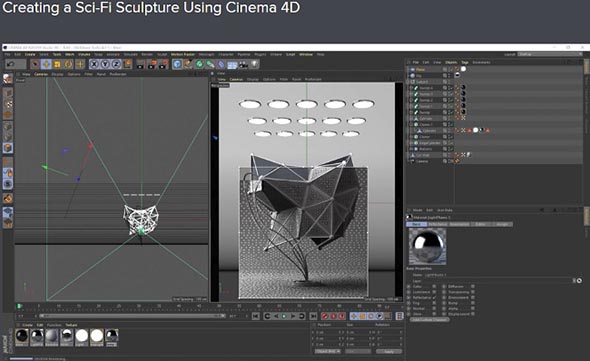The image size is (590, 361).
Task: Select the first black material thumbnail
Action: click(22, 337)
